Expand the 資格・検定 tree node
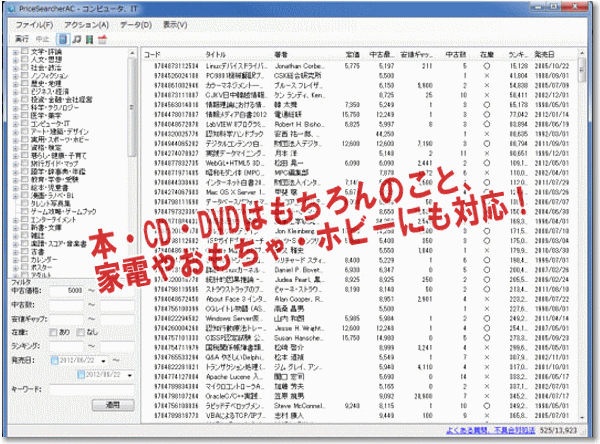This screenshot has width=600, height=444. click(x=16, y=148)
